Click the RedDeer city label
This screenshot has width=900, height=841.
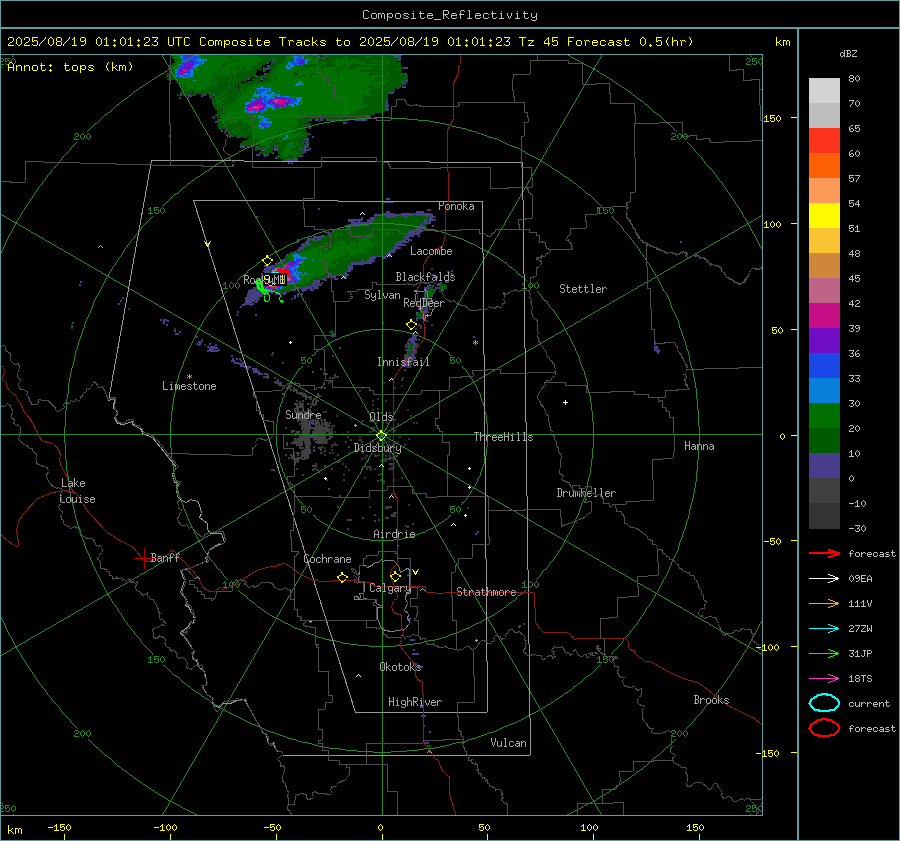pyautogui.click(x=424, y=303)
